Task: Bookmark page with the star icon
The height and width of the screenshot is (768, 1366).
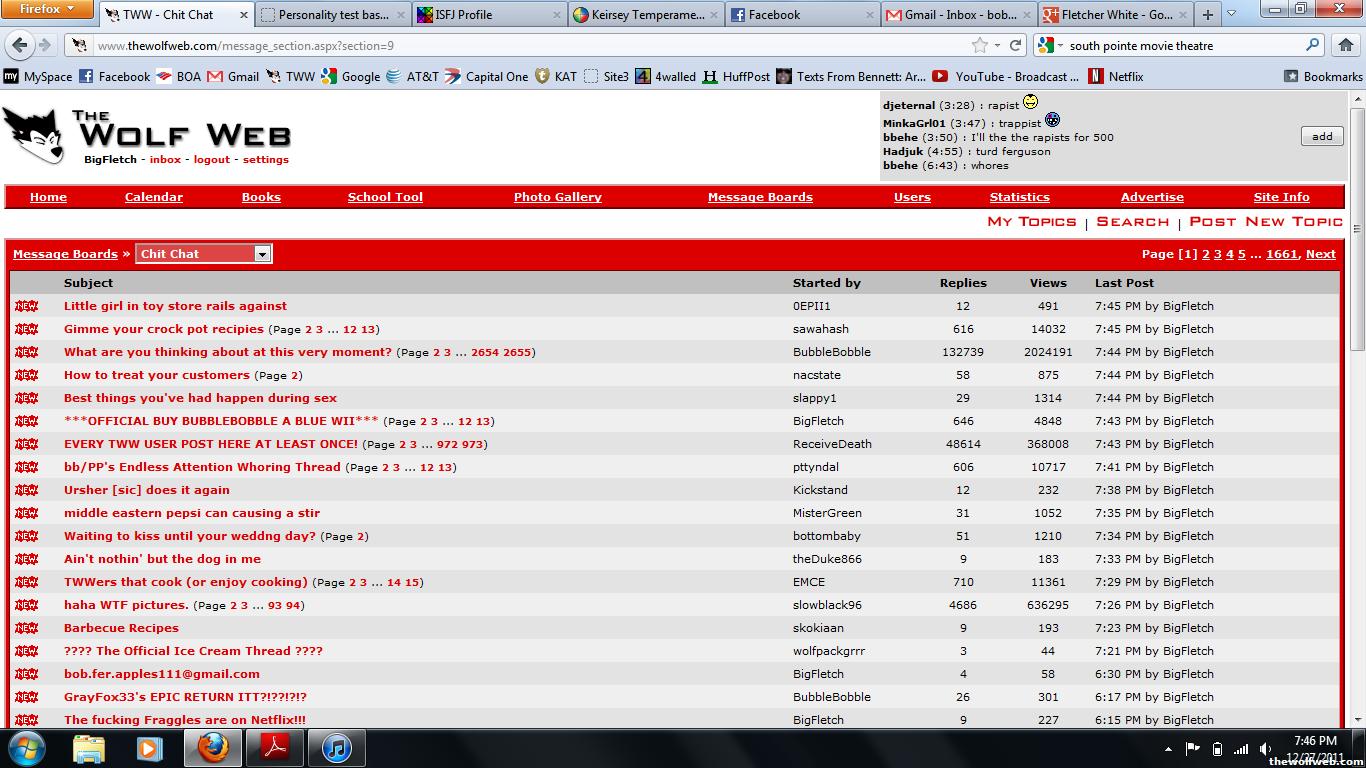Action: pyautogui.click(x=980, y=46)
